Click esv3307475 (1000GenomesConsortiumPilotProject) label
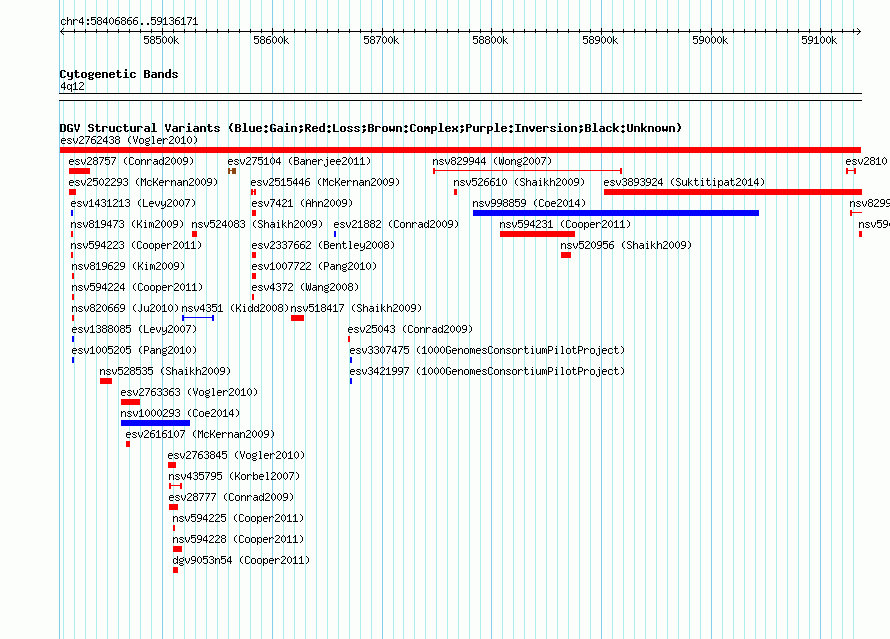Screen dimensions: 890x639 click(x=487, y=350)
